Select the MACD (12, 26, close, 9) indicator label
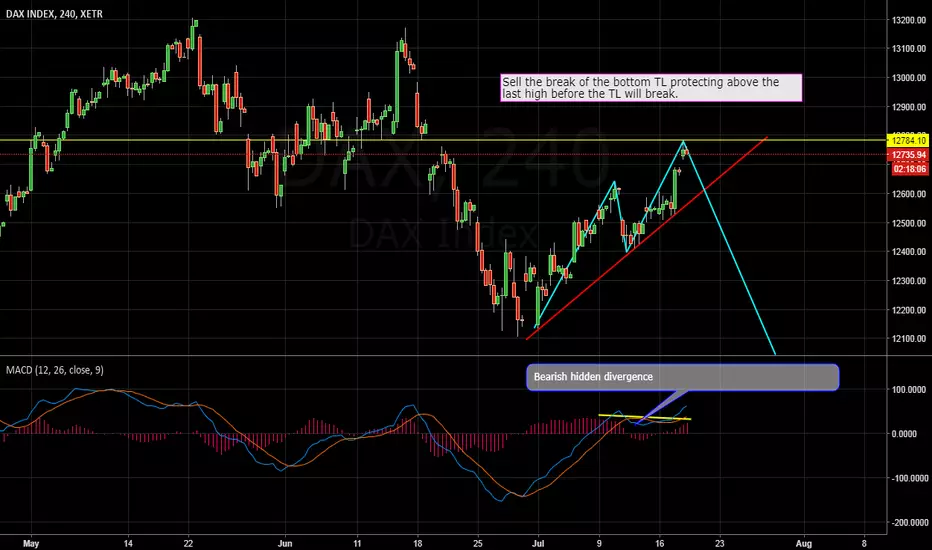The width and height of the screenshot is (932, 550). click(x=55, y=370)
